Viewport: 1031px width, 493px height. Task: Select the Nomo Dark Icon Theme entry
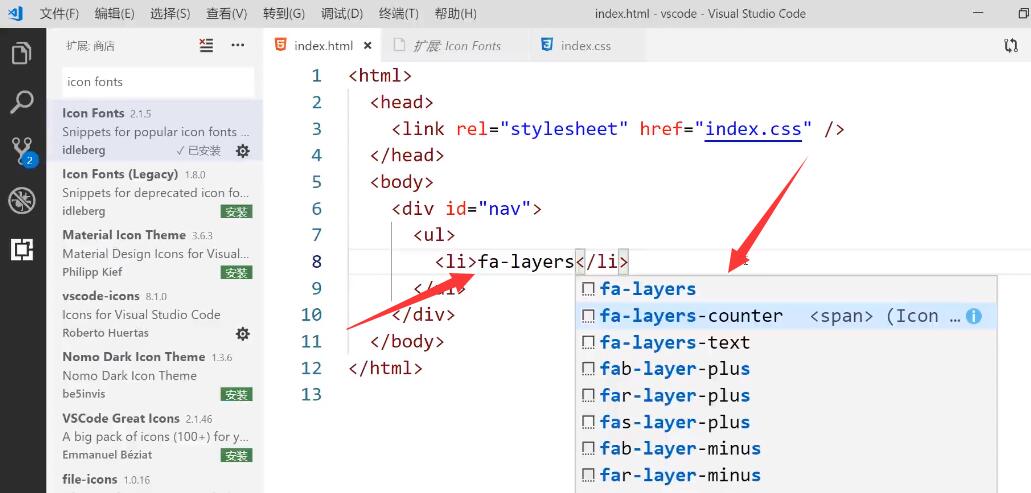[x=155, y=375]
